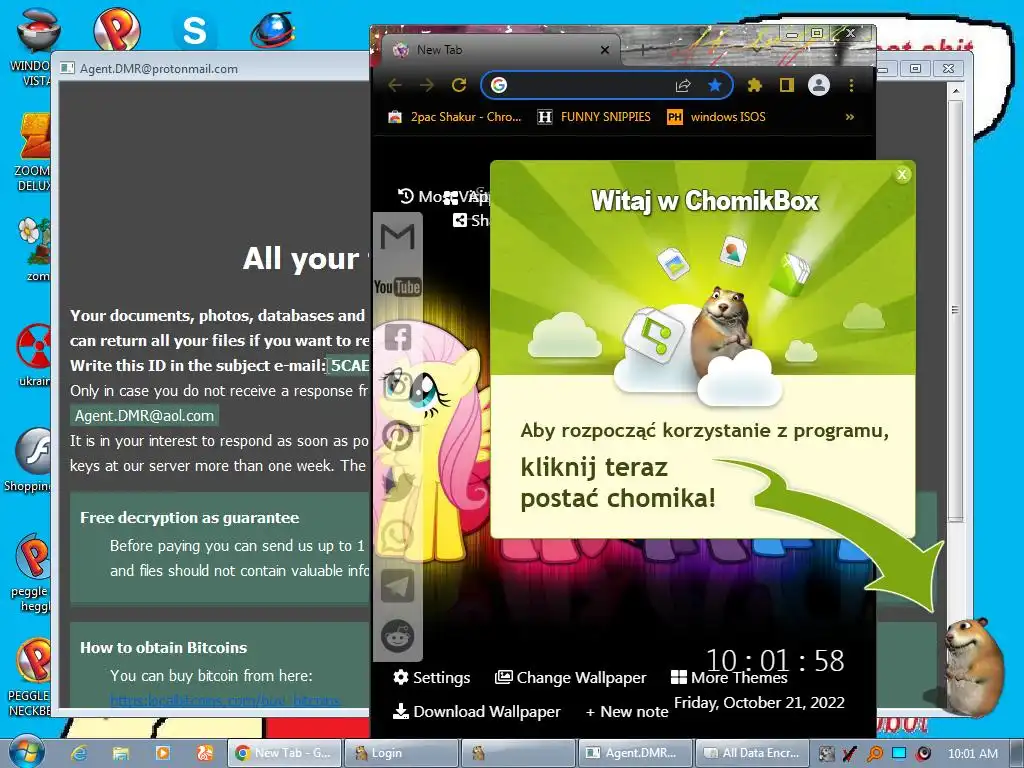Share this page icon in address bar
This screenshot has width=1024, height=768.
pyautogui.click(x=683, y=85)
